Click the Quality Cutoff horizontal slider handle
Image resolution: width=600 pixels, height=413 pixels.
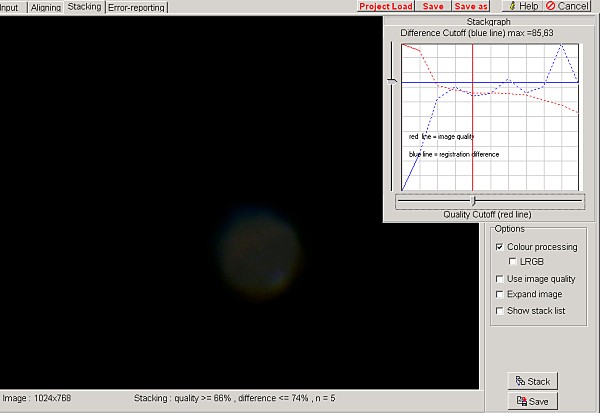click(473, 201)
